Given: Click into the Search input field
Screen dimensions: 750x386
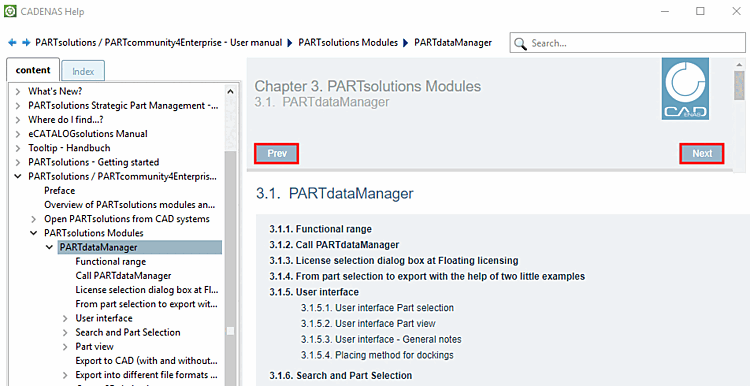Looking at the screenshot, I should [635, 44].
